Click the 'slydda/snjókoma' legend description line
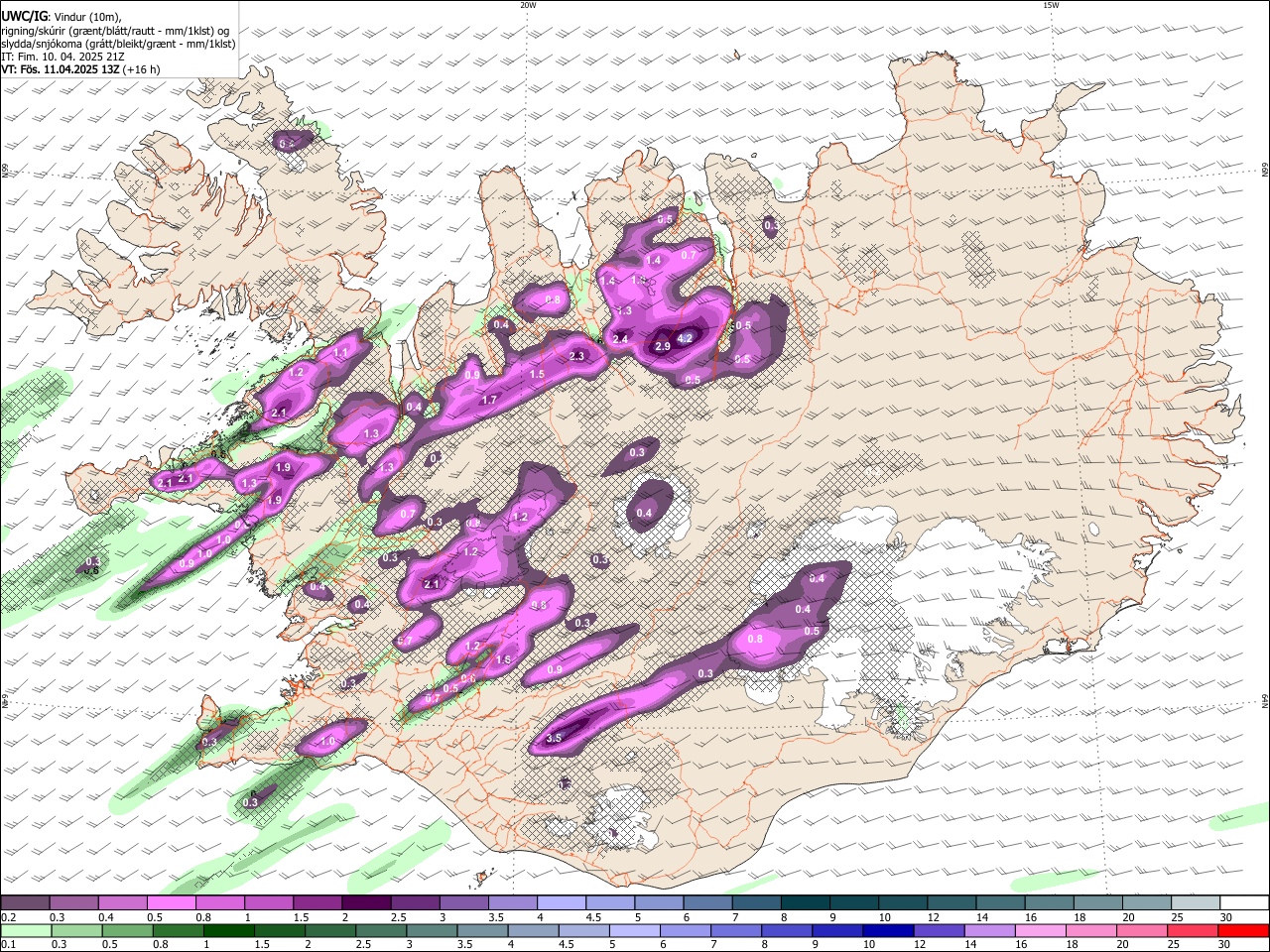 (x=118, y=44)
